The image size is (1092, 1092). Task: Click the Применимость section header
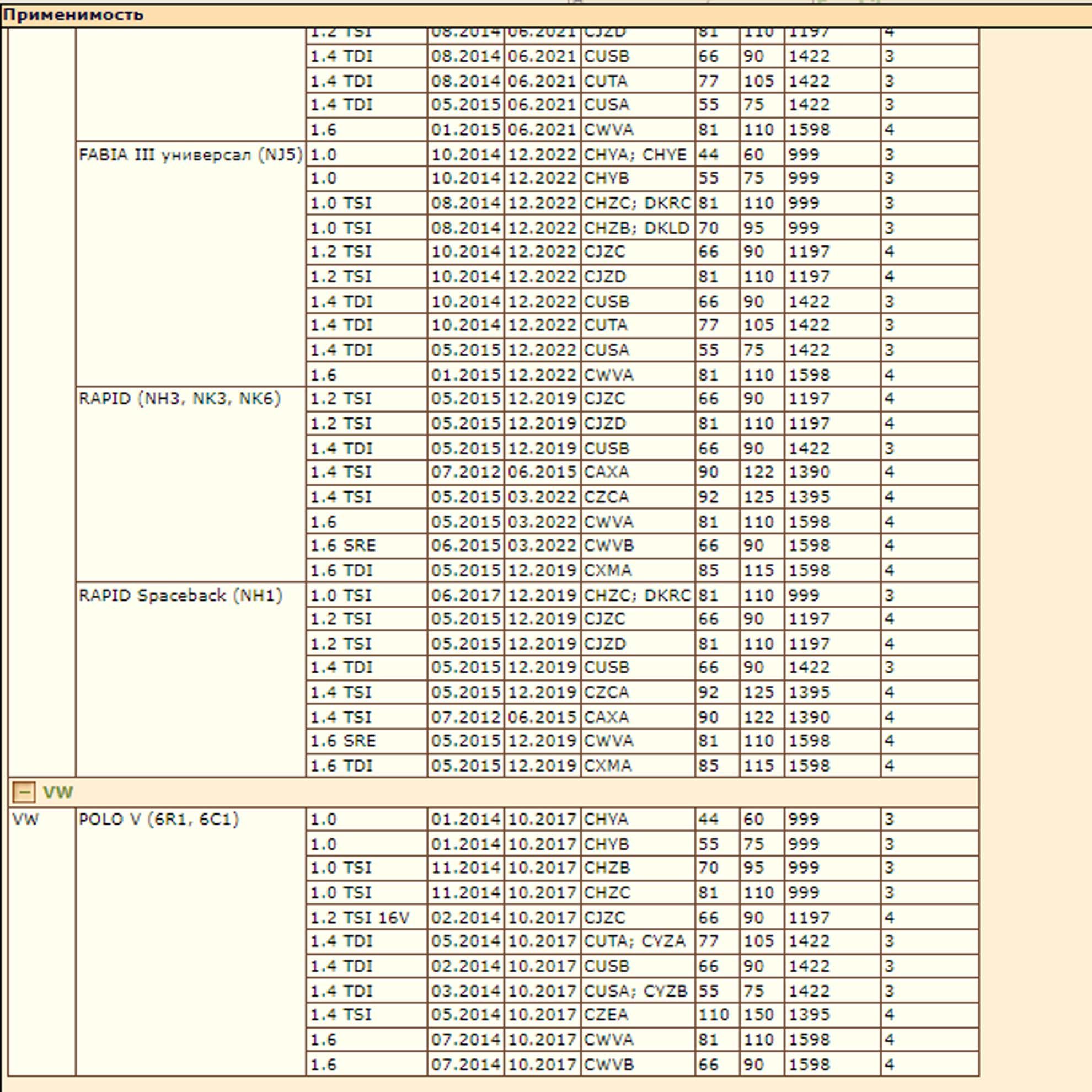click(73, 15)
